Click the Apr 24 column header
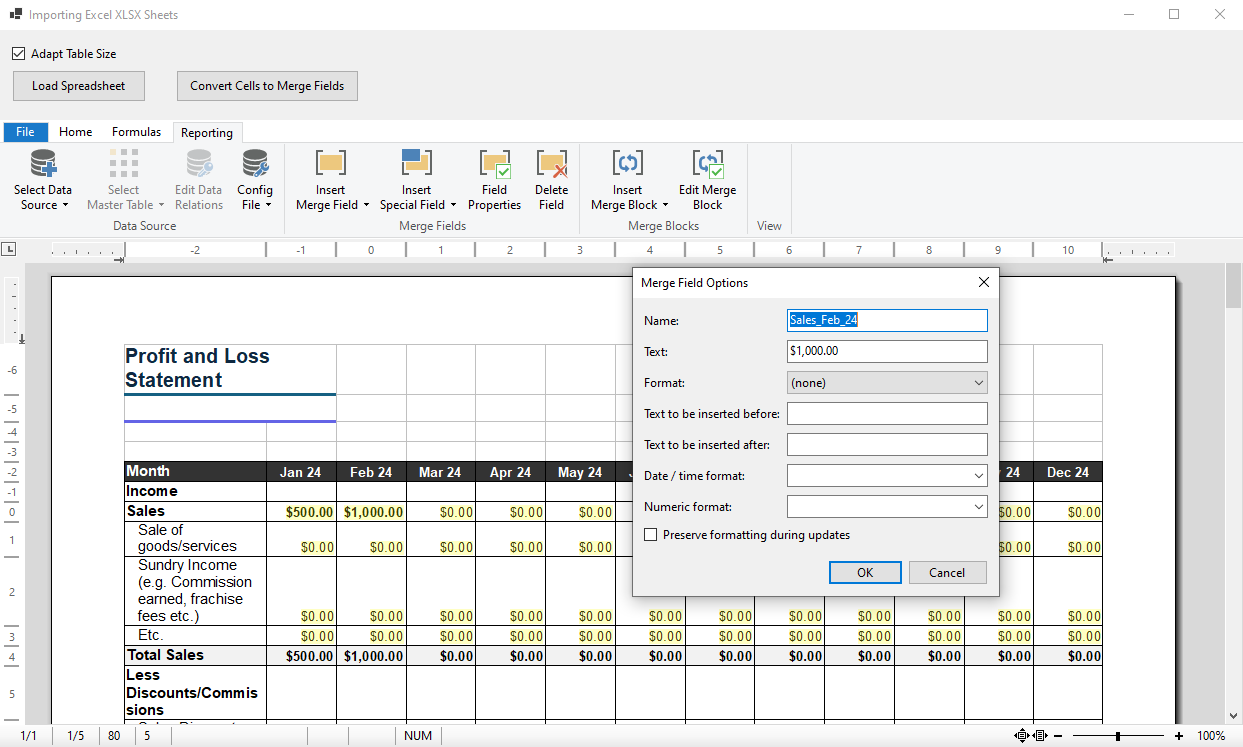Image resolution: width=1243 pixels, height=747 pixels. [510, 472]
